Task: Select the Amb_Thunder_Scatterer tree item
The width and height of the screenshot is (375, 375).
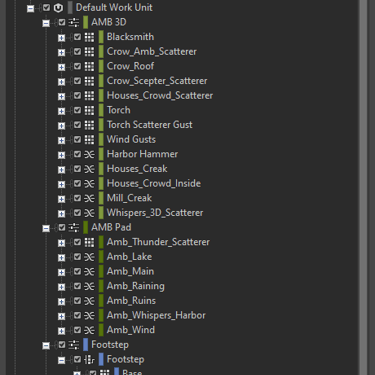Action: pos(158,242)
